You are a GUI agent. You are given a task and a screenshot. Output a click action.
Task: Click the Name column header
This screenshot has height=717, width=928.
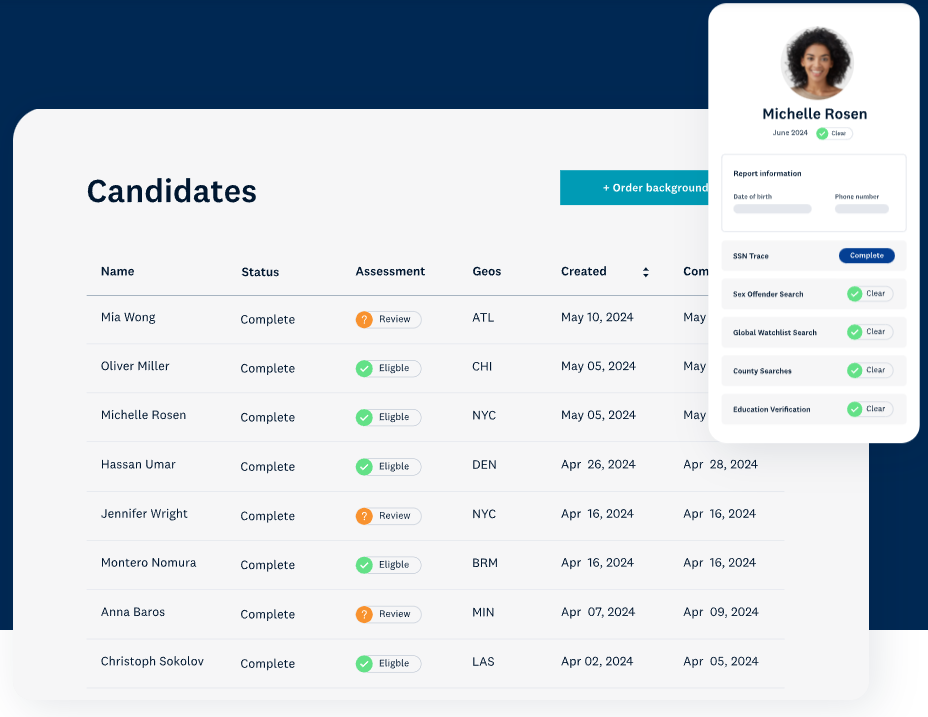pos(117,271)
